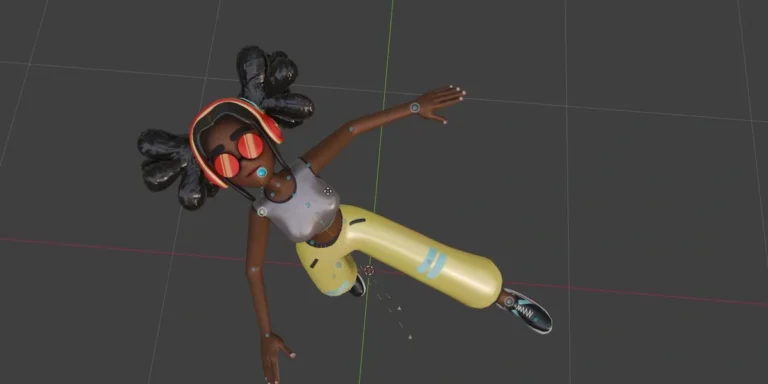
Task: Select the lowered arm's elbow control point
Action: (x=254, y=269)
